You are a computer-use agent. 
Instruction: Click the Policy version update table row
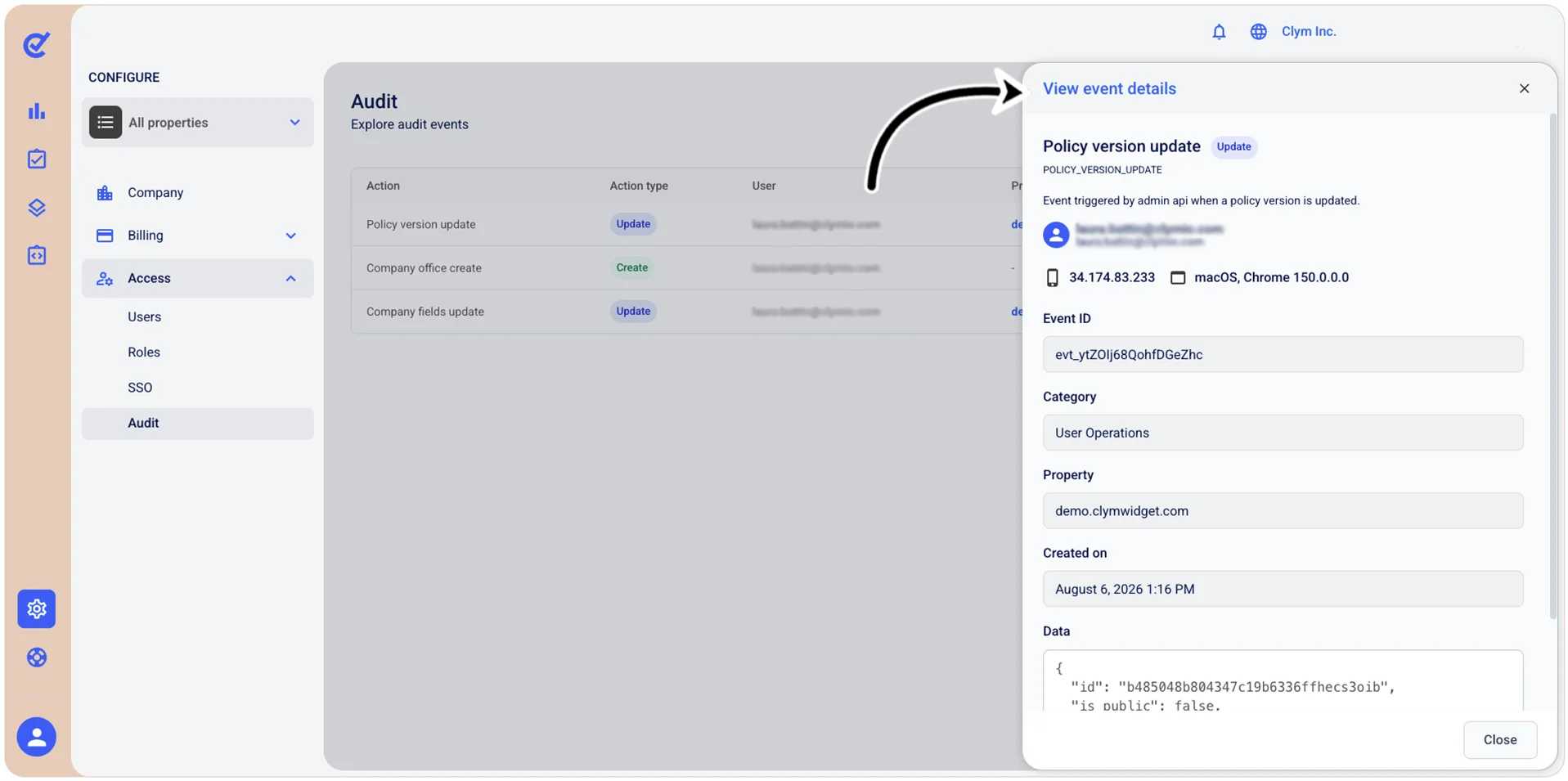[x=687, y=224]
